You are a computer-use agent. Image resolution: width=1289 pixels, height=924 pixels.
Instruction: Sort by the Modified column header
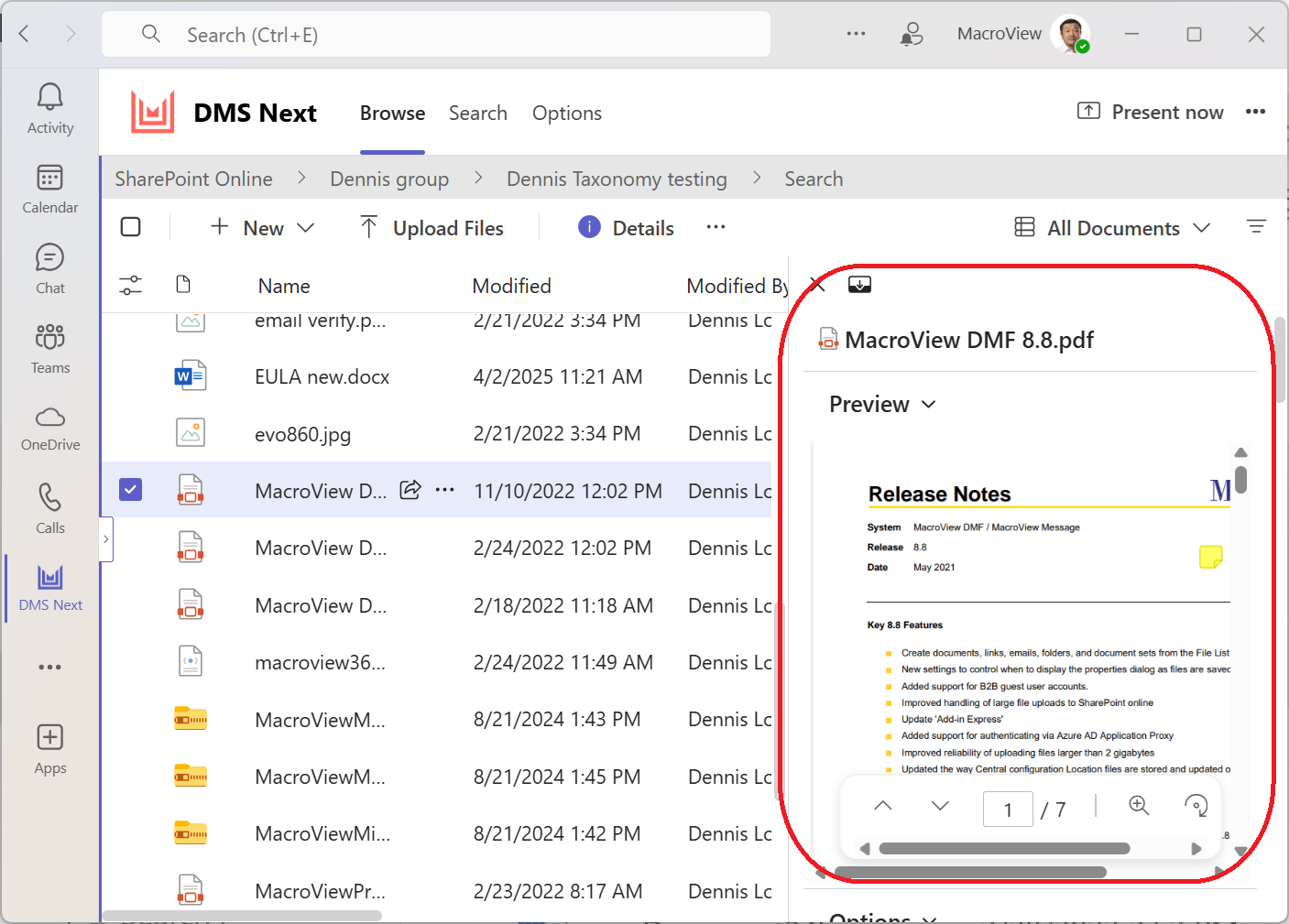[x=511, y=286]
